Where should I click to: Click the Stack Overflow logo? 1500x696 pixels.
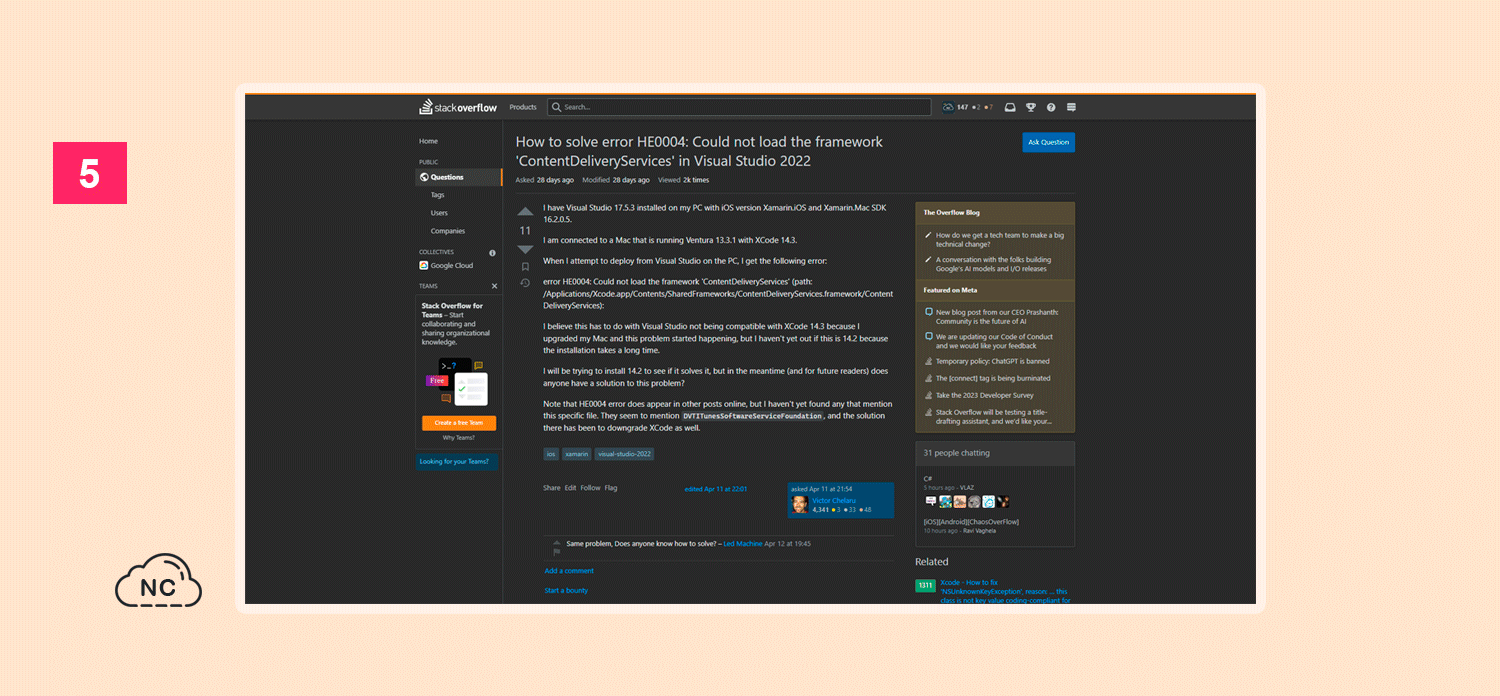[x=460, y=107]
